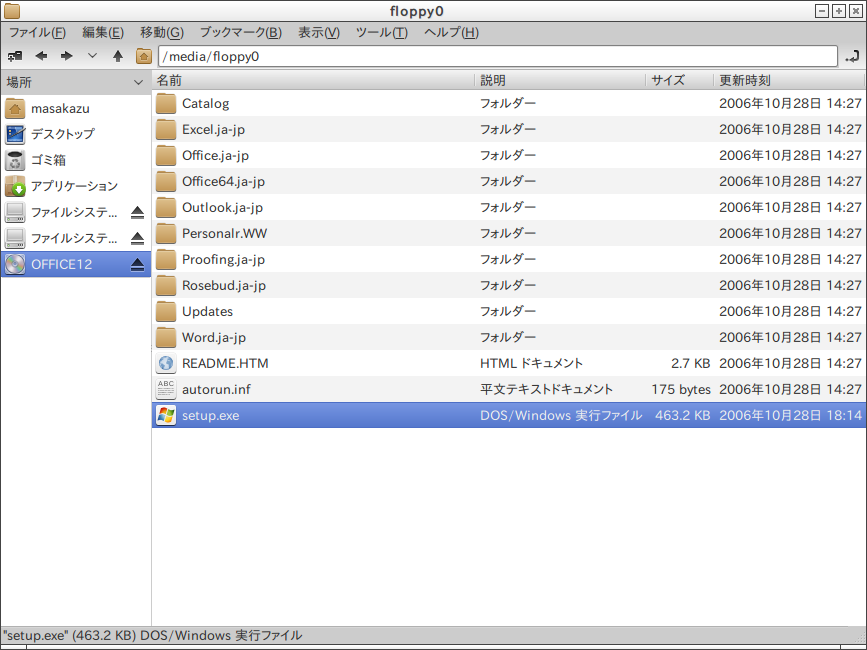Open the history dropdown chevron in toolbar

click(92, 56)
